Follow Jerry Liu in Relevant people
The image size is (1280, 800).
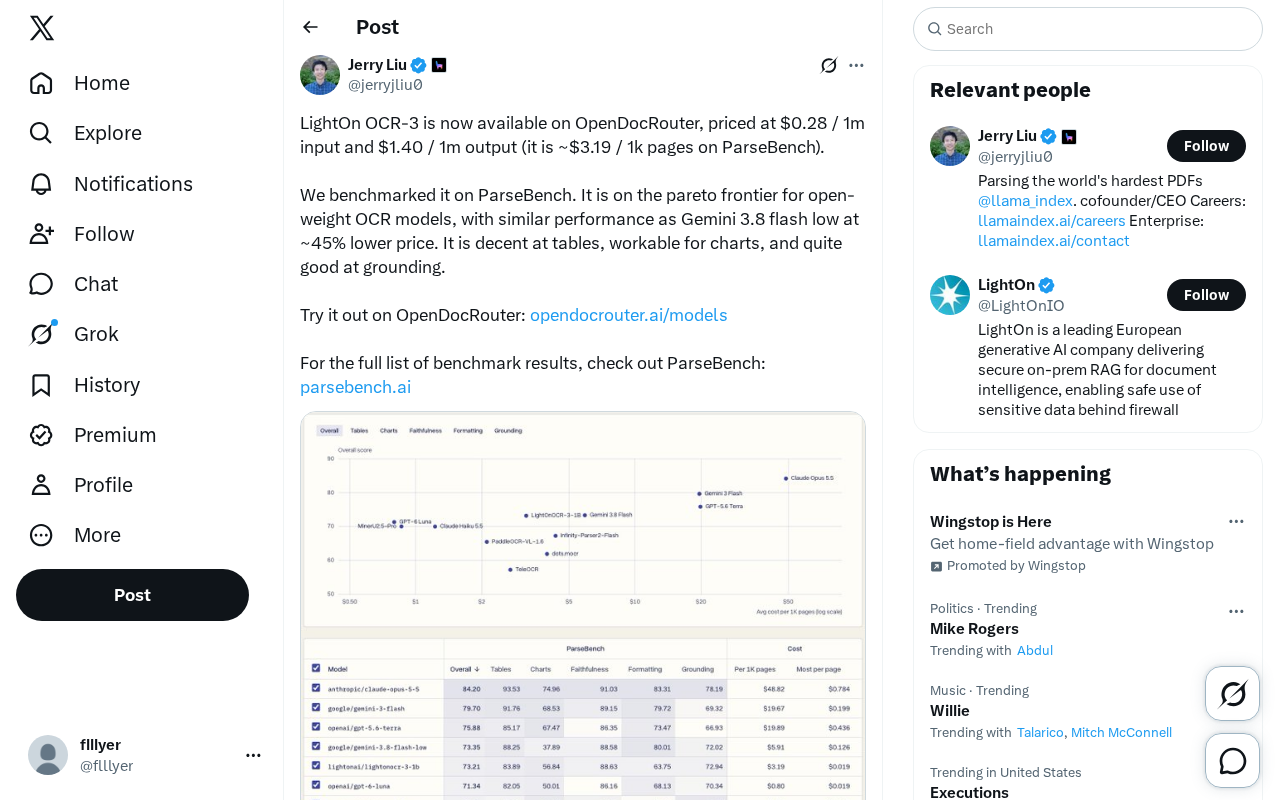pyautogui.click(x=1206, y=146)
